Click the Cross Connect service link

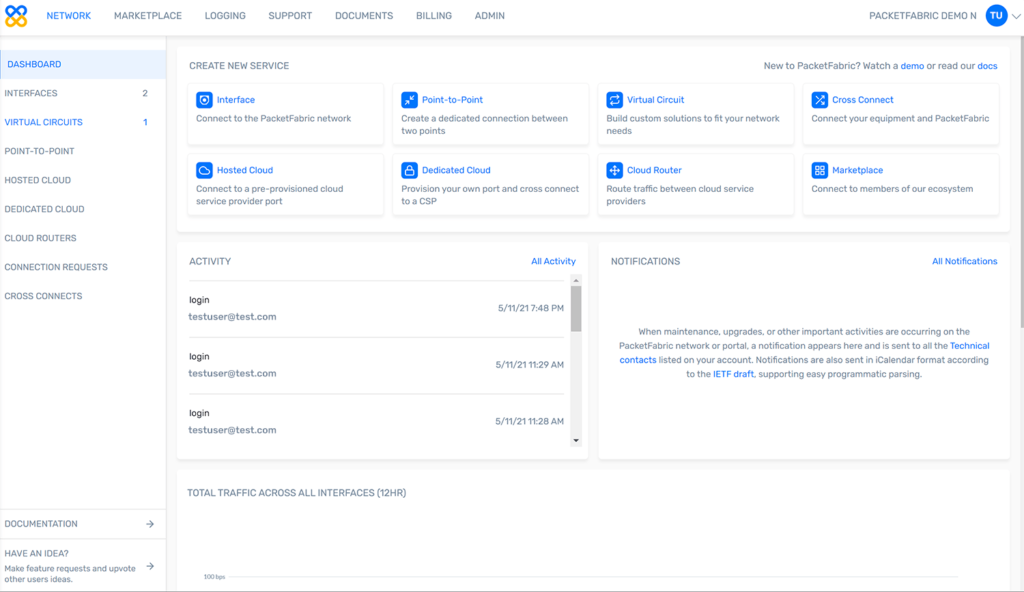[863, 100]
